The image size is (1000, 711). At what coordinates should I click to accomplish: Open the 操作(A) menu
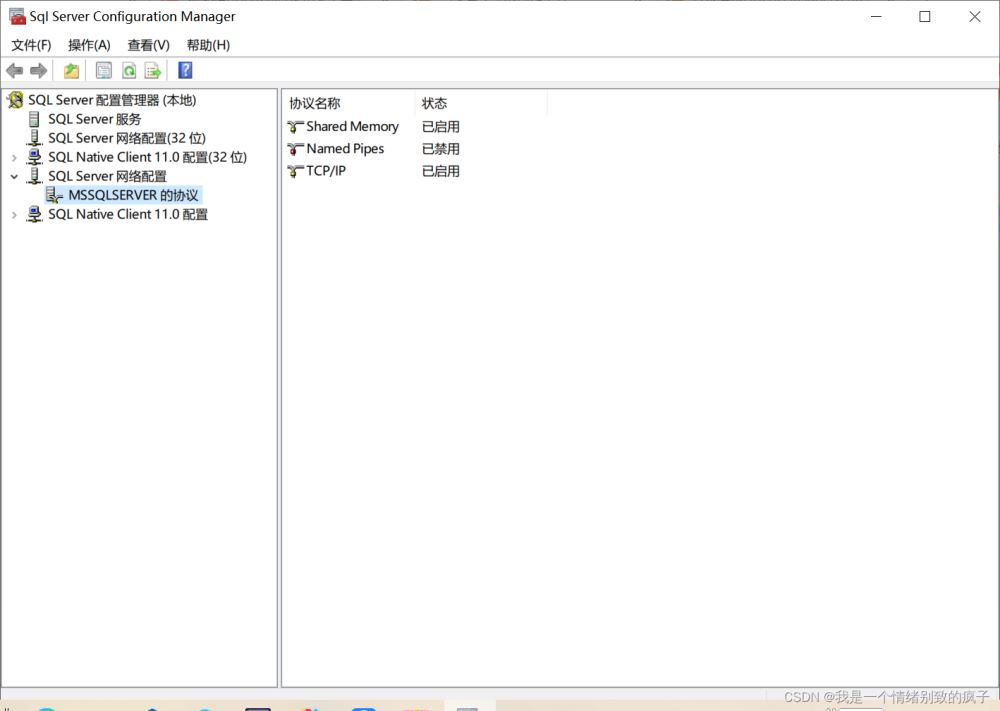coord(89,45)
